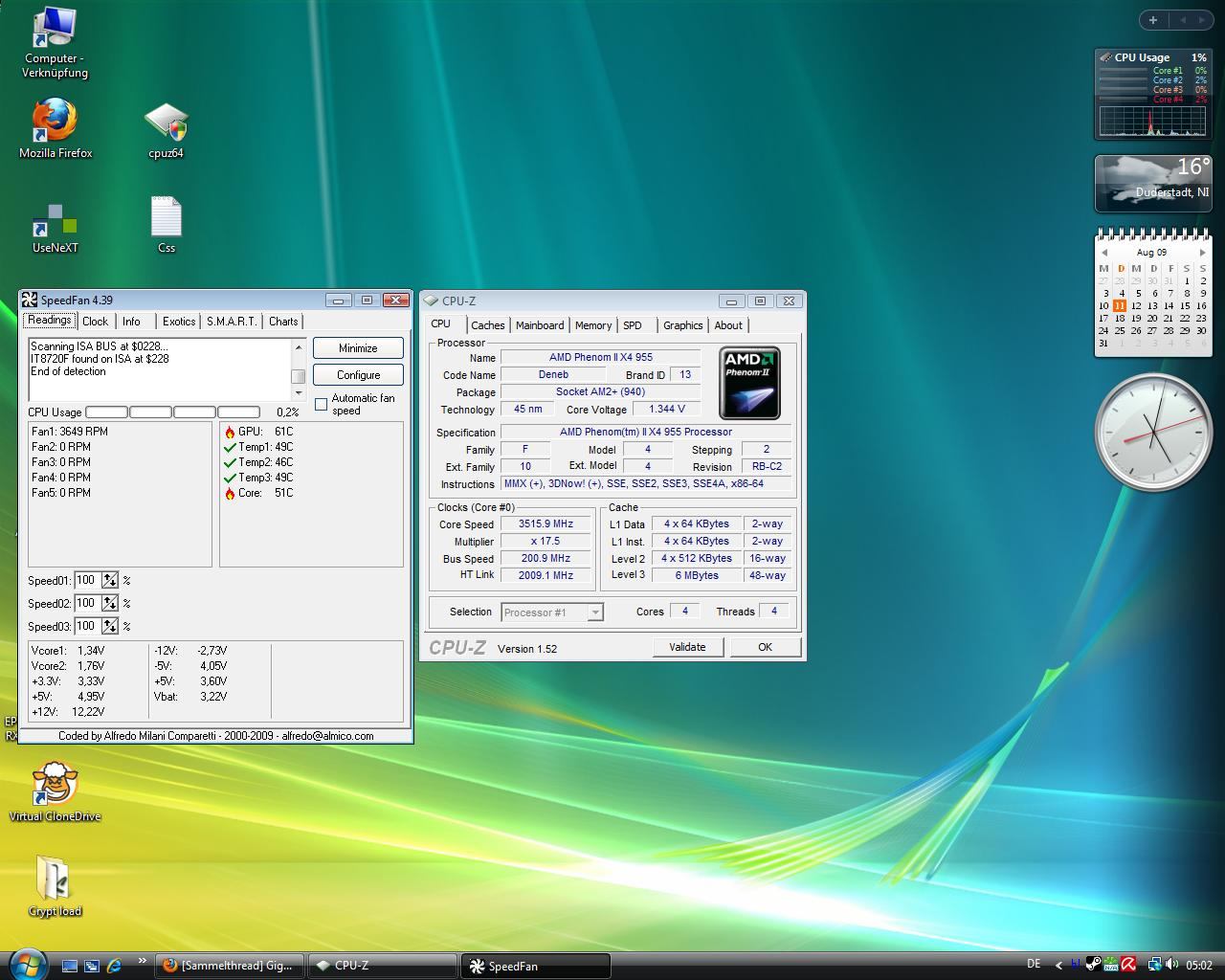
Task: Open the S.M.A.R.T. tab in SpeedFan
Action: pyautogui.click(x=232, y=322)
